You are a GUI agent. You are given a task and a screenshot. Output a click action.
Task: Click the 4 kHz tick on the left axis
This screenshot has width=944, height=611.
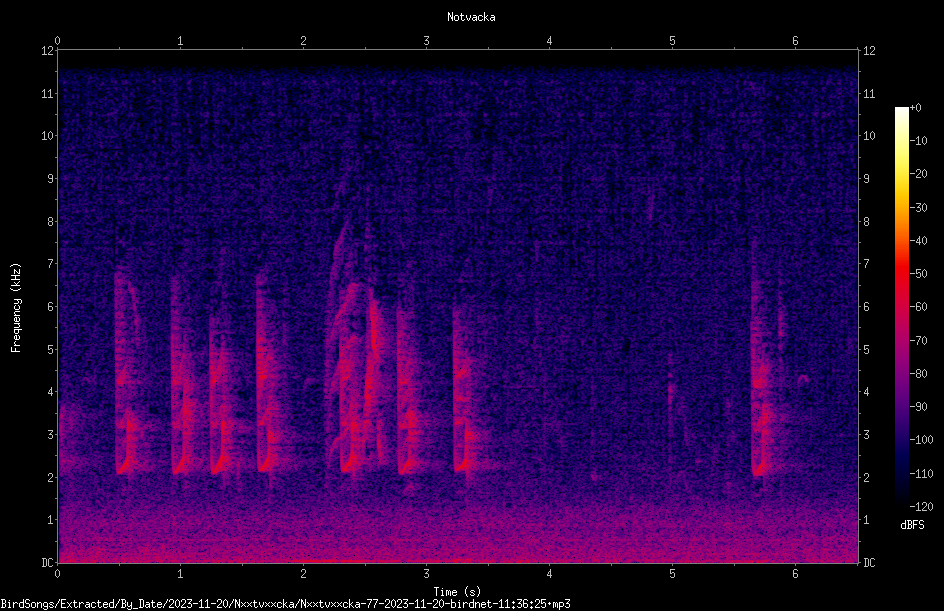(x=51, y=392)
